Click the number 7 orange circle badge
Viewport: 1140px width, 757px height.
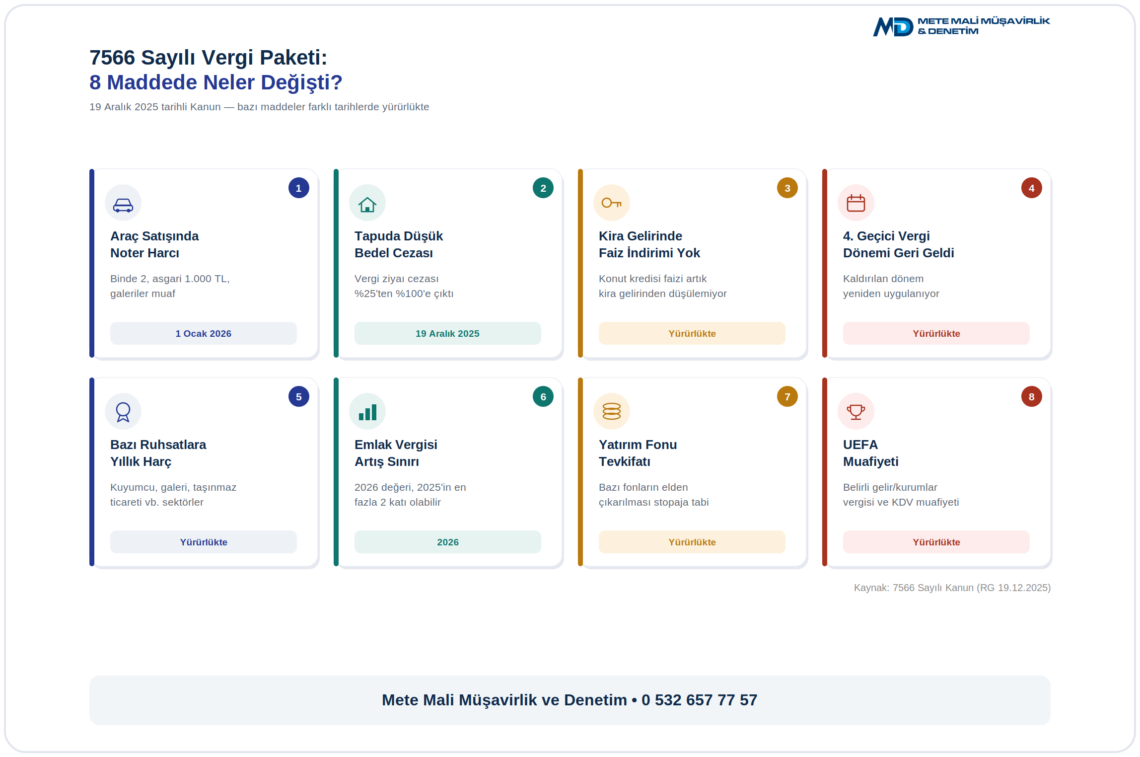point(787,397)
